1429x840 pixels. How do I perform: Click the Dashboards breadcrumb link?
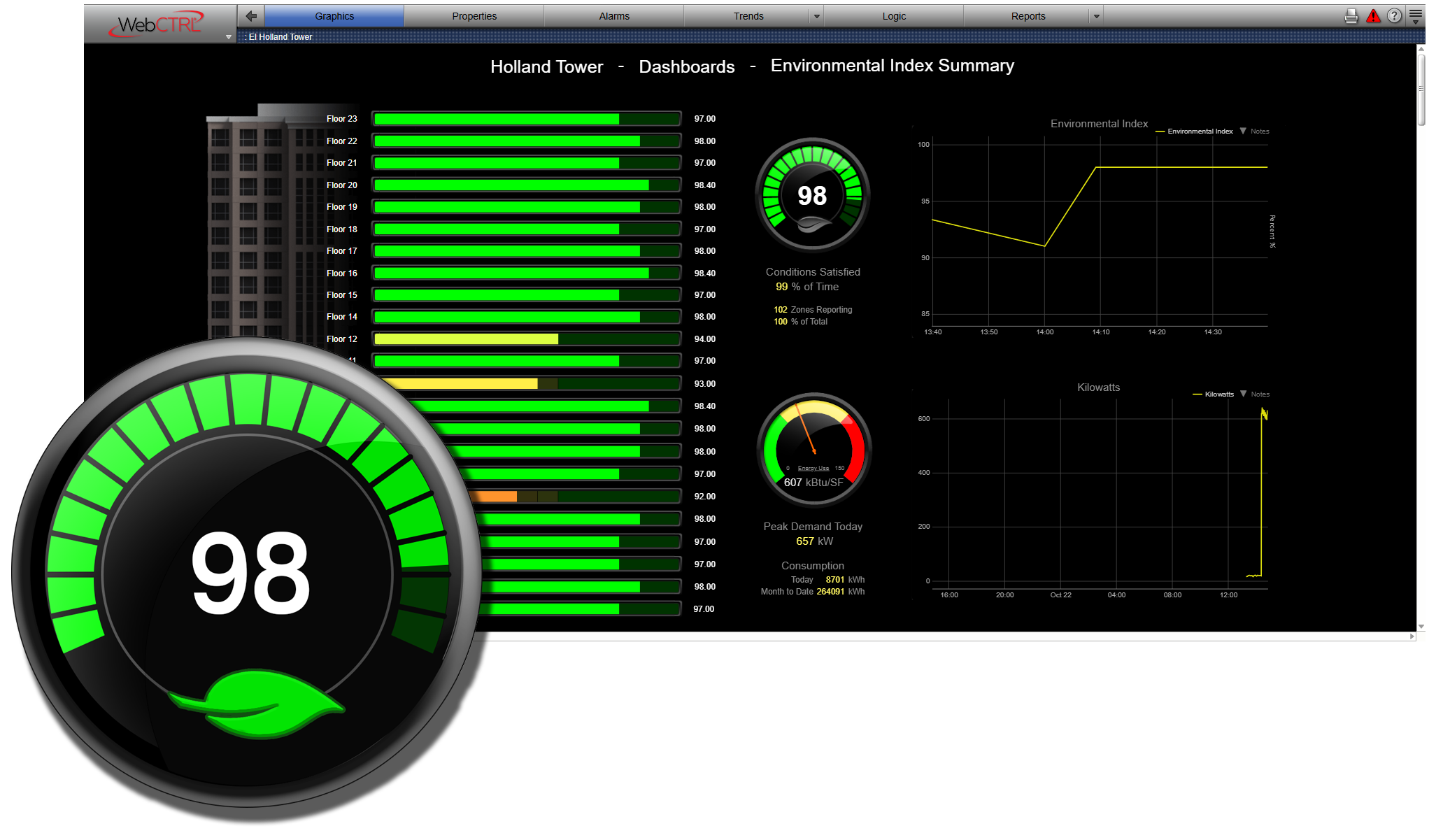pyautogui.click(x=686, y=67)
